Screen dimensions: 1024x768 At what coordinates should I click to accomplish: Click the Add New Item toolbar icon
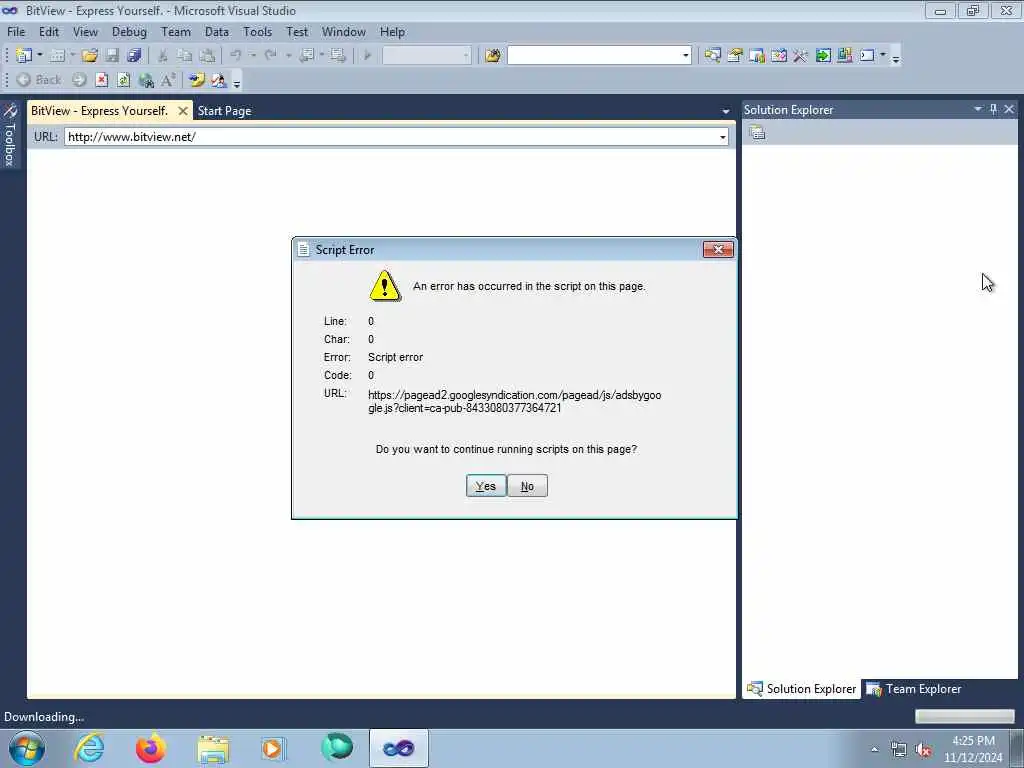[x=57, y=56]
